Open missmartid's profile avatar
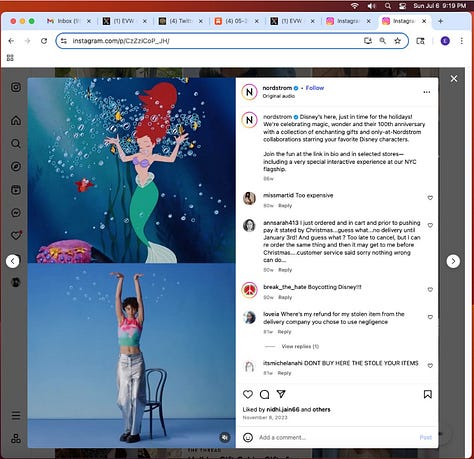Image resolution: width=474 pixels, height=459 pixels. [249, 198]
